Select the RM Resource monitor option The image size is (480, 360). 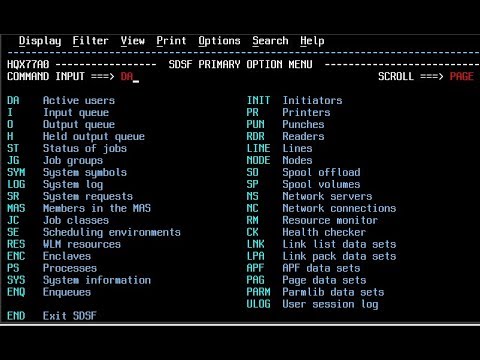pos(313,220)
